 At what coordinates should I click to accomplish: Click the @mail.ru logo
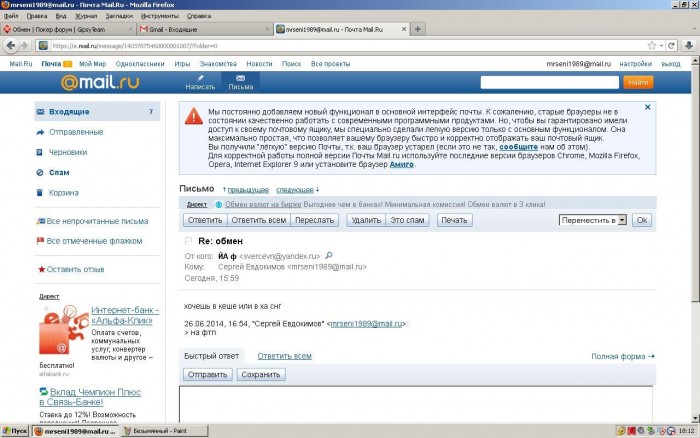(100, 82)
